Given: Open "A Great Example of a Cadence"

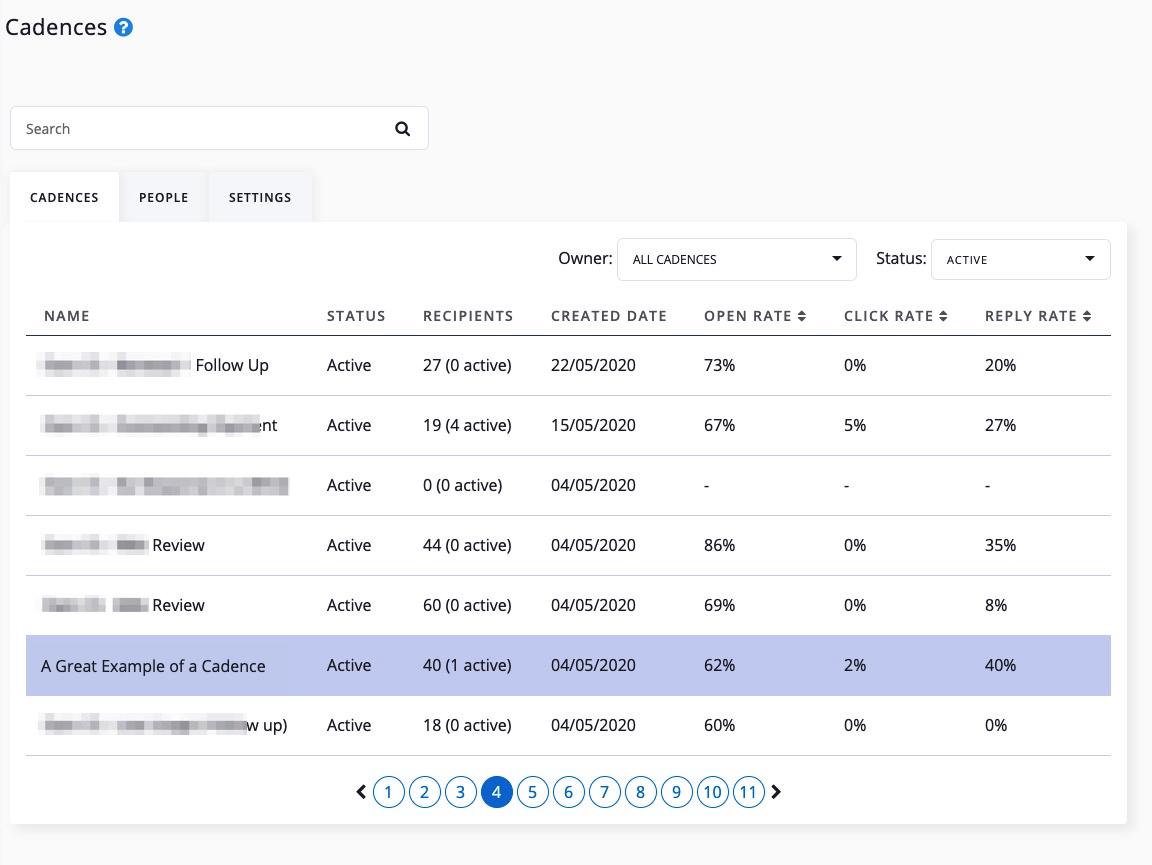Looking at the screenshot, I should coord(153,666).
